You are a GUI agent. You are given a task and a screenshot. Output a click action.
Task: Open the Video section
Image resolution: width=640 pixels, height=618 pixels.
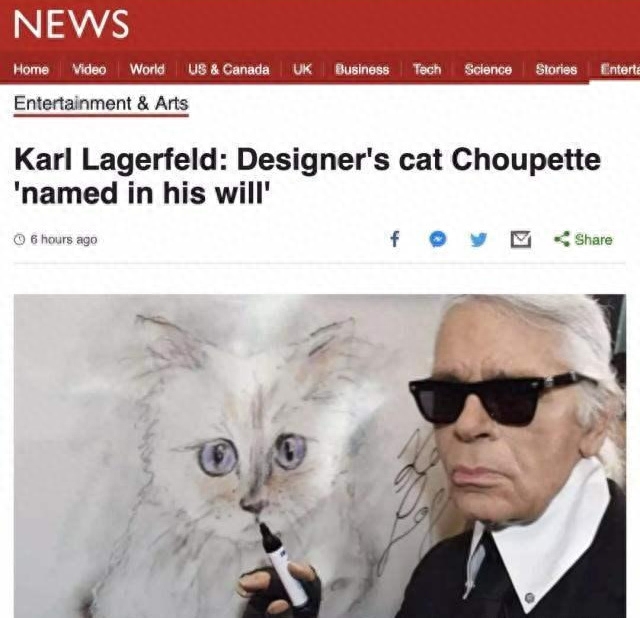[x=89, y=69]
